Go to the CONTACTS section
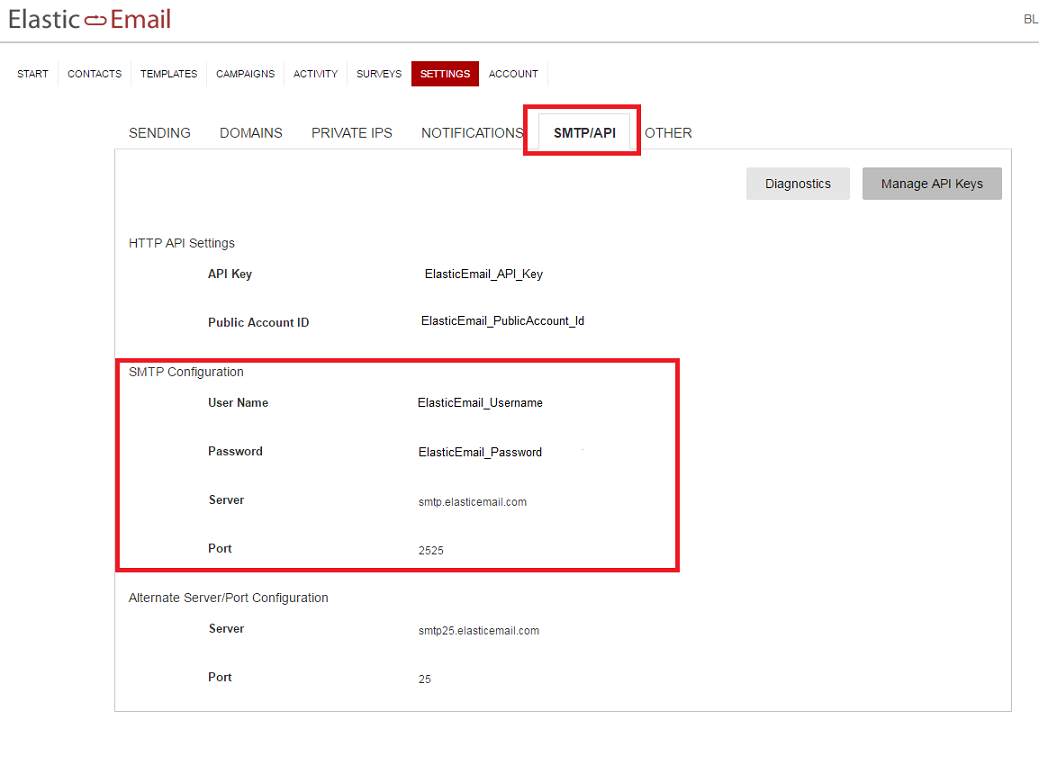The image size is (1039, 765). 94,73
